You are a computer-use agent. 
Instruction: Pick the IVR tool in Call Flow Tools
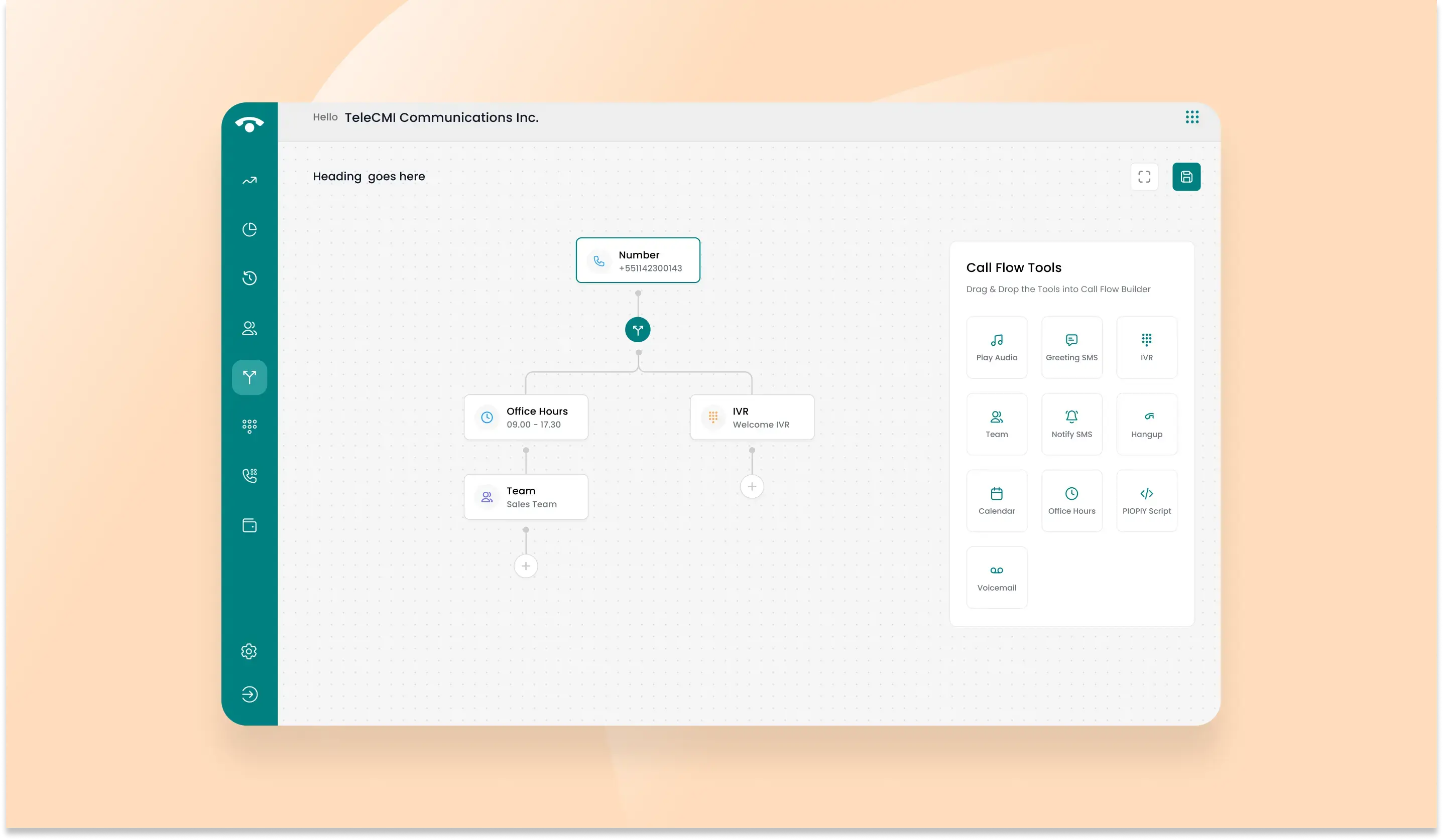coord(1146,347)
